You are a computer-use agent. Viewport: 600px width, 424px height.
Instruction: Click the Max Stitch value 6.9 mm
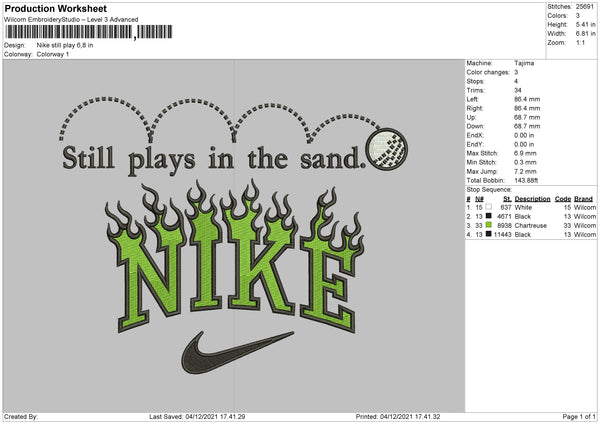(525, 153)
